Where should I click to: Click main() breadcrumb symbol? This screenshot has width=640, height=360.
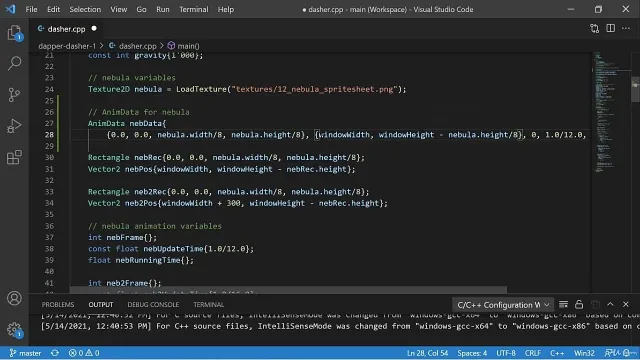(184, 46)
